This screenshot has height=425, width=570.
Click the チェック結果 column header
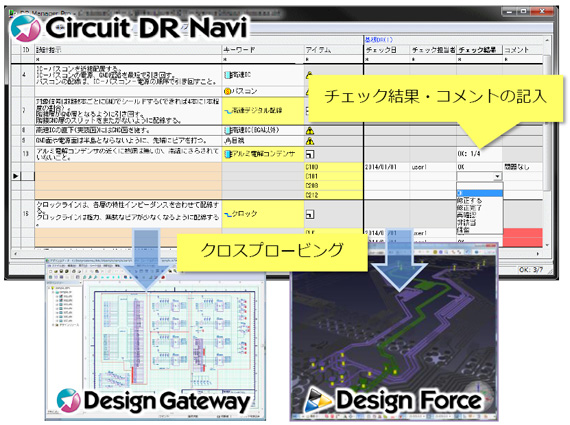[x=479, y=50]
